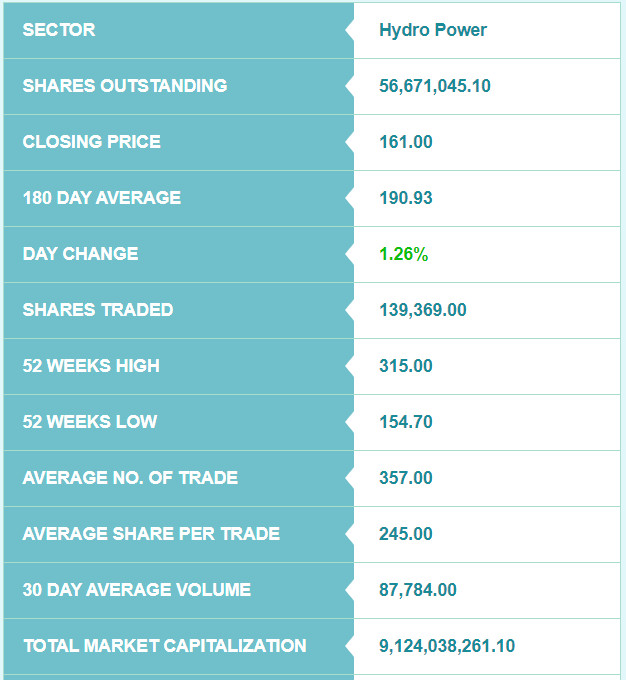The width and height of the screenshot is (626, 680).
Task: Click the SHARES TRADED label
Action: point(98,310)
